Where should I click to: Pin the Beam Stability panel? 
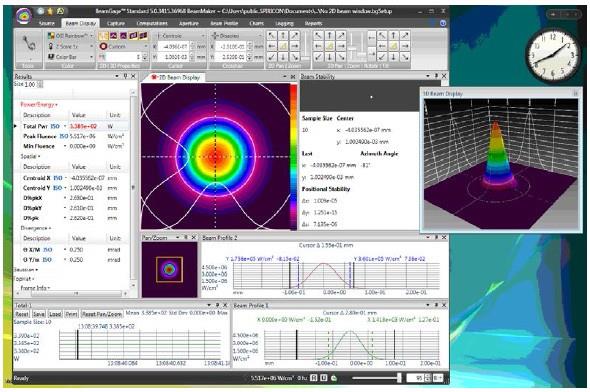pos(436,76)
